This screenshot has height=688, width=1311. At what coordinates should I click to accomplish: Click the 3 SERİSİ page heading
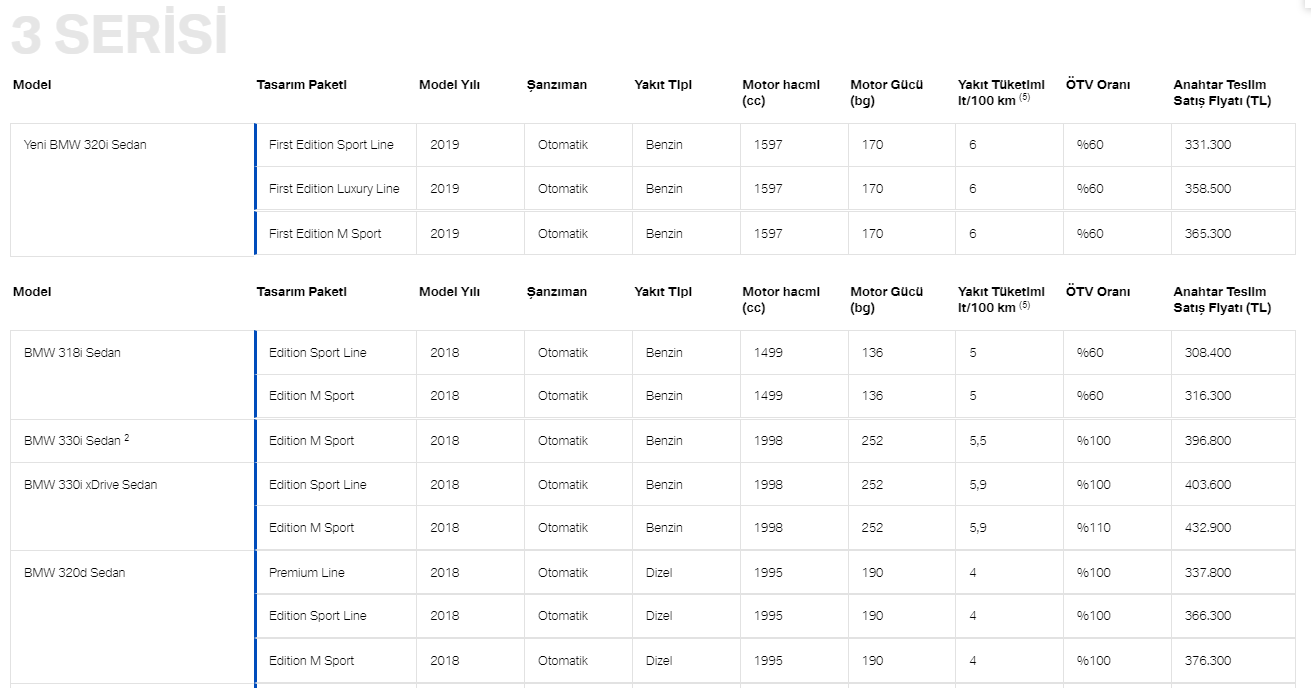(118, 34)
